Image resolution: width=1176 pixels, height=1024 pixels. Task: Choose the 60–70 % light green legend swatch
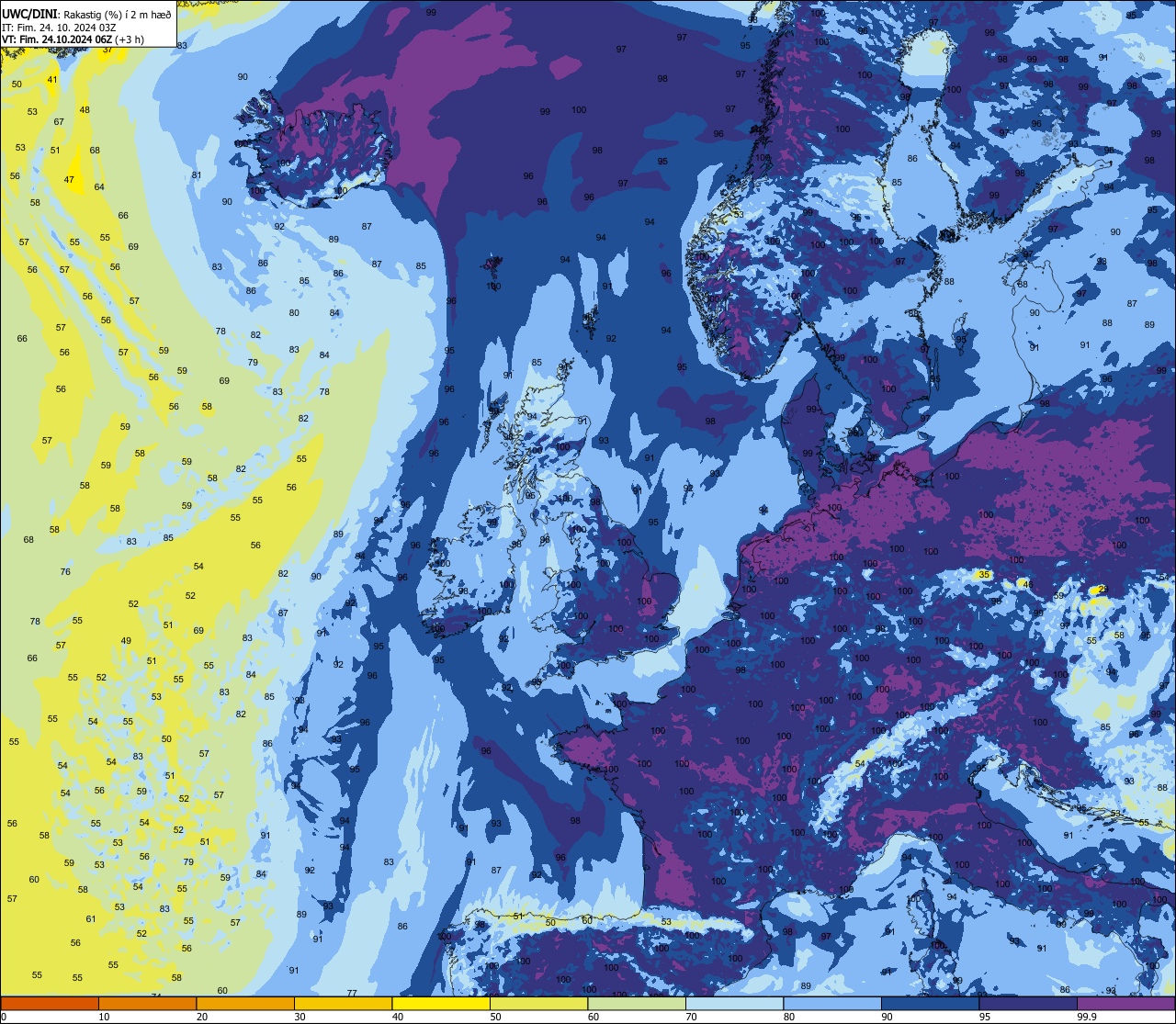tap(637, 1003)
